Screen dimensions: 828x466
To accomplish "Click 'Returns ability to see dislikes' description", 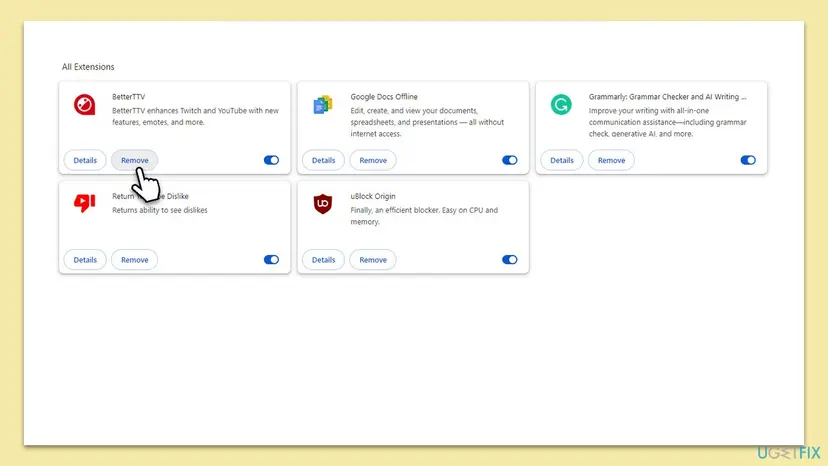I will tap(159, 210).
